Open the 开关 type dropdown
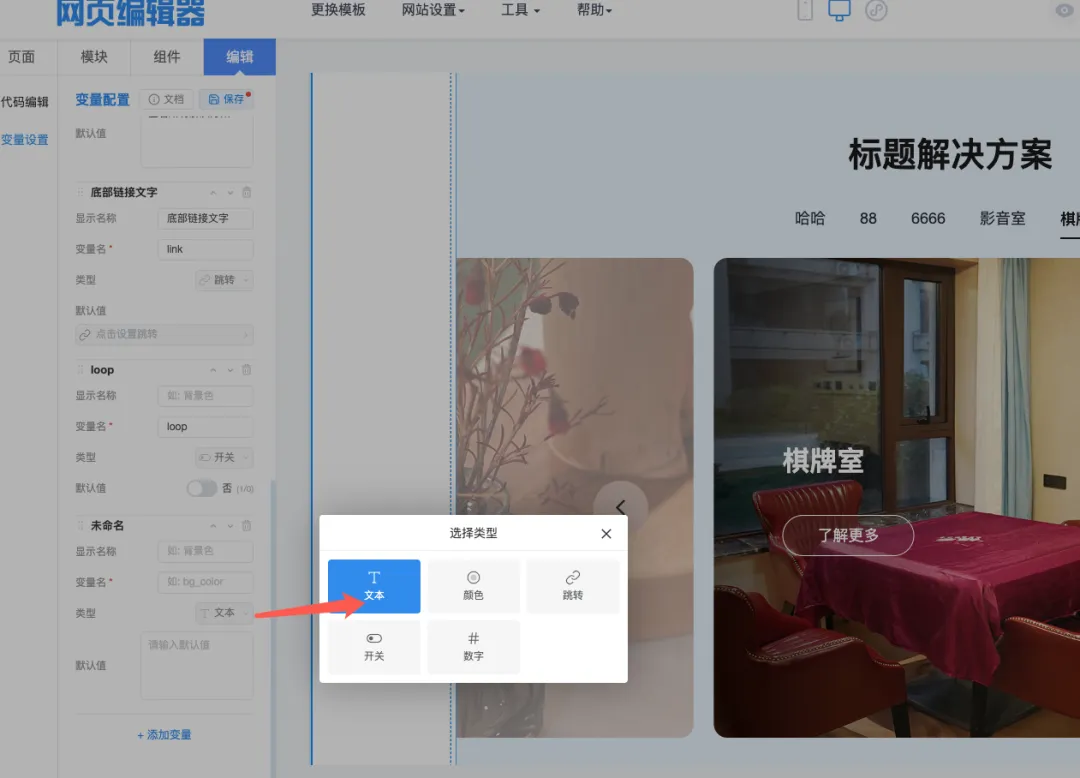 pos(224,458)
